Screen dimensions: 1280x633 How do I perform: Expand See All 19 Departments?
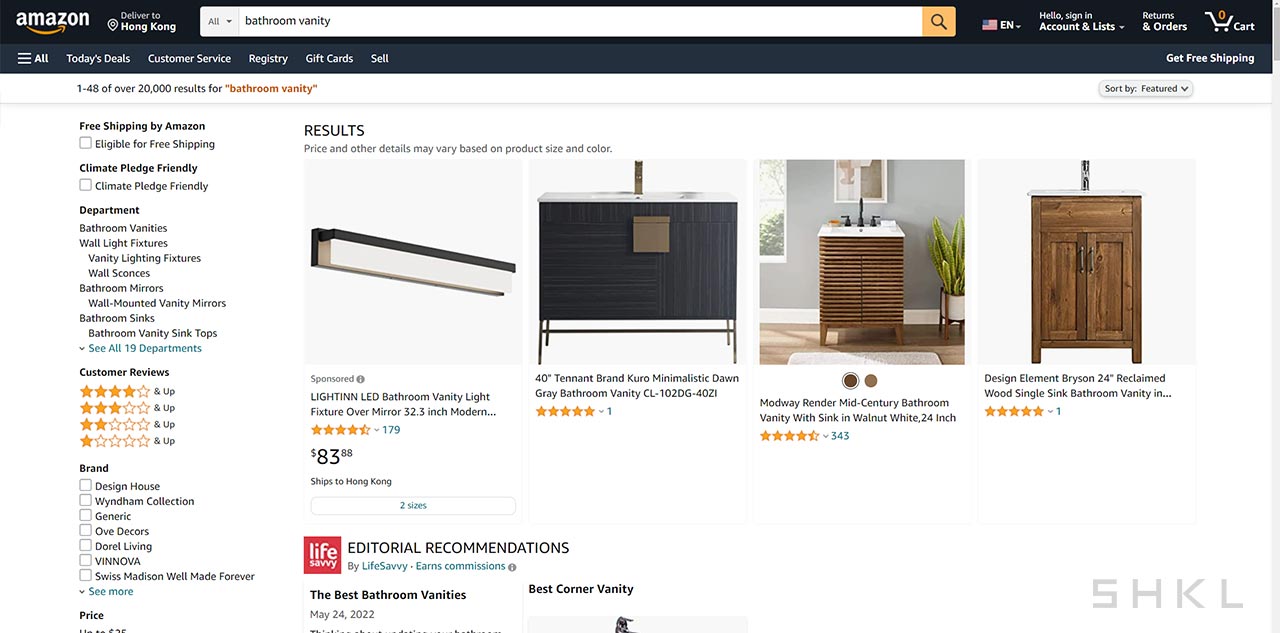click(141, 348)
